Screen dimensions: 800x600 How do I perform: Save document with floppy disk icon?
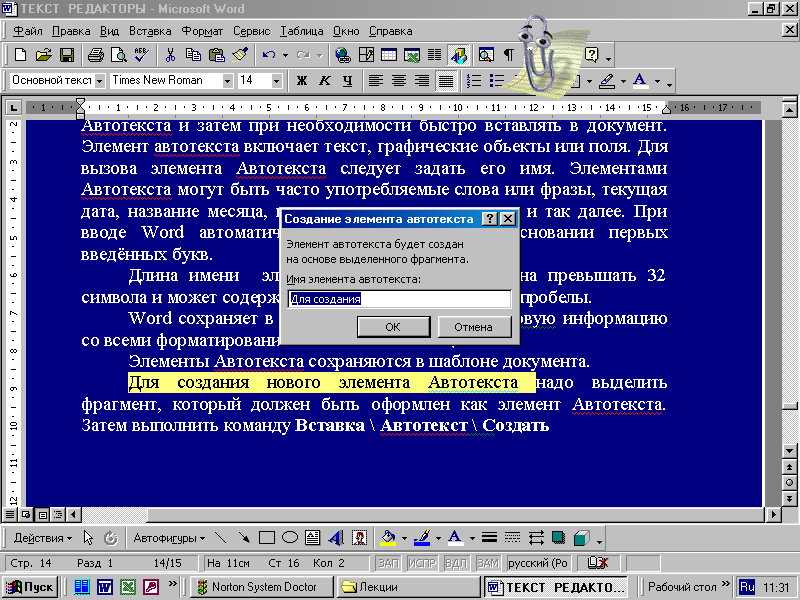pos(67,55)
